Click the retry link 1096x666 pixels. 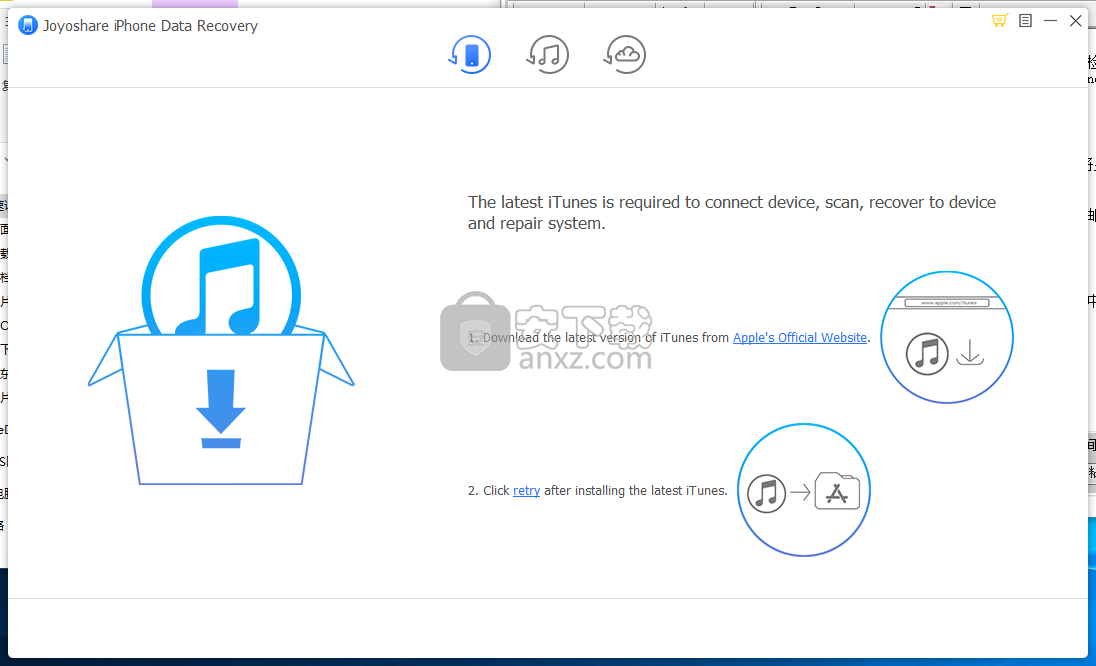pyautogui.click(x=526, y=491)
